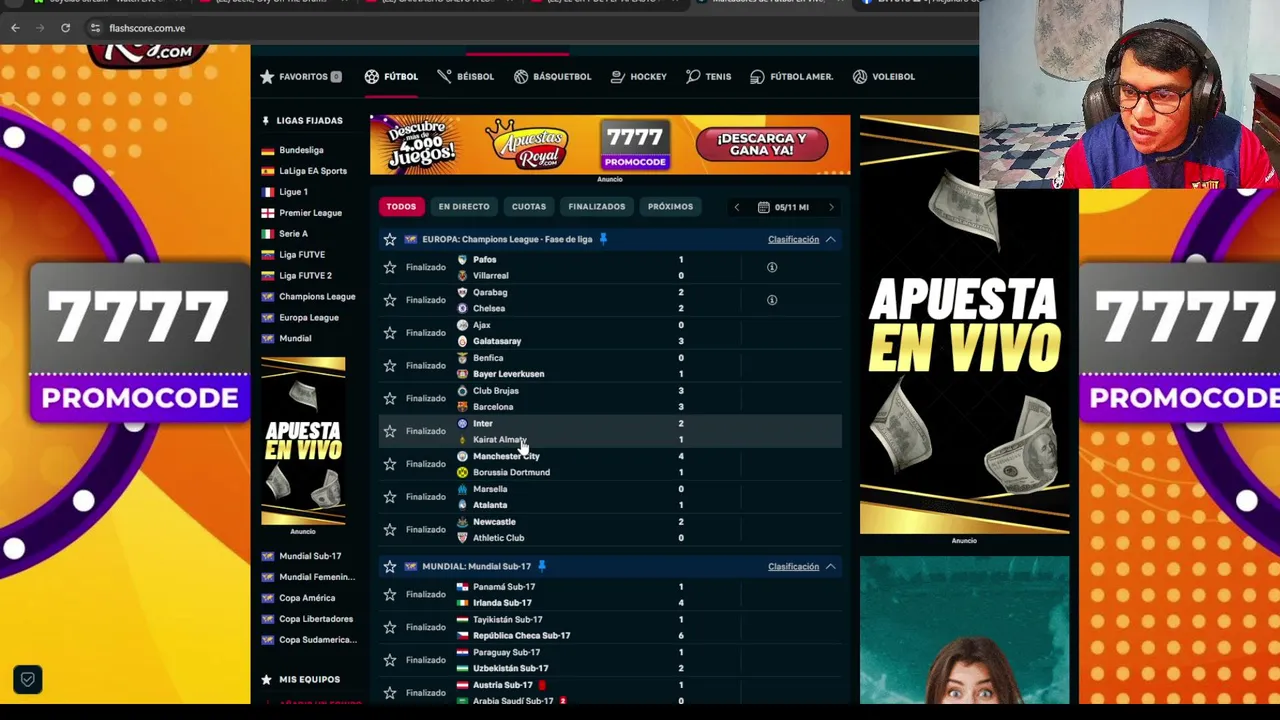Open Copa Libertadores sidebar link

pyautogui.click(x=316, y=619)
